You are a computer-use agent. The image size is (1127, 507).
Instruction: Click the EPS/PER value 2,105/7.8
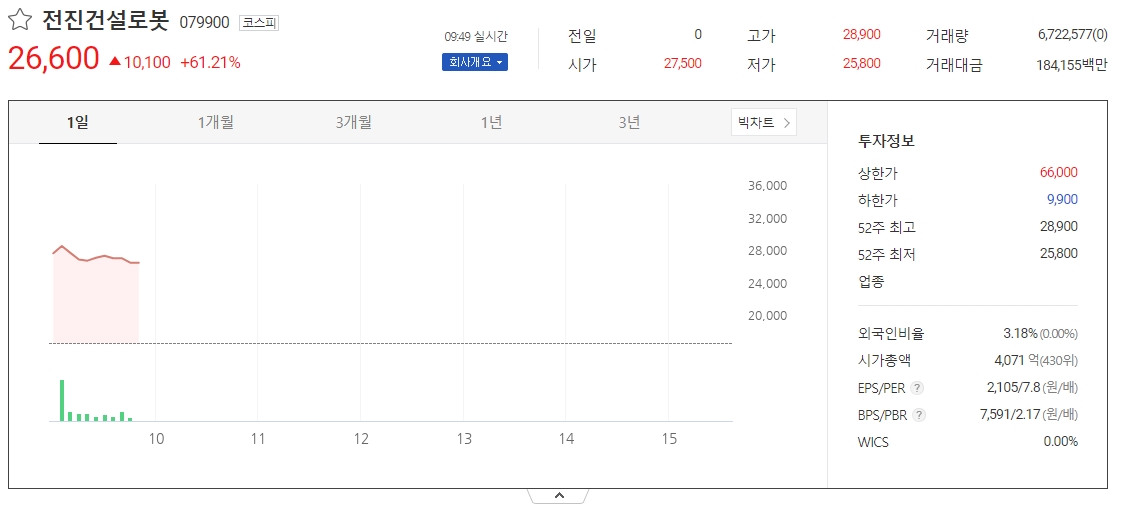pos(1013,388)
